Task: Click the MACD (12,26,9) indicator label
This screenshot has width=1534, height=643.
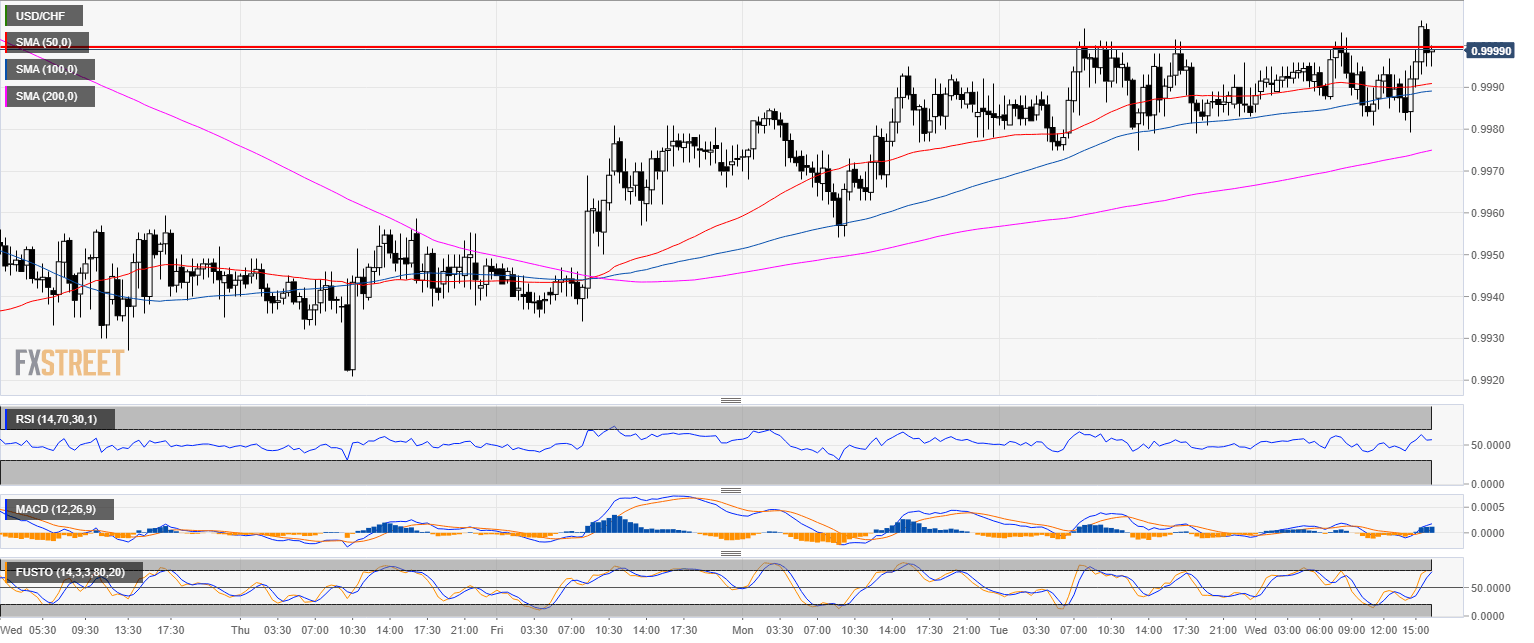Action: 55,510
